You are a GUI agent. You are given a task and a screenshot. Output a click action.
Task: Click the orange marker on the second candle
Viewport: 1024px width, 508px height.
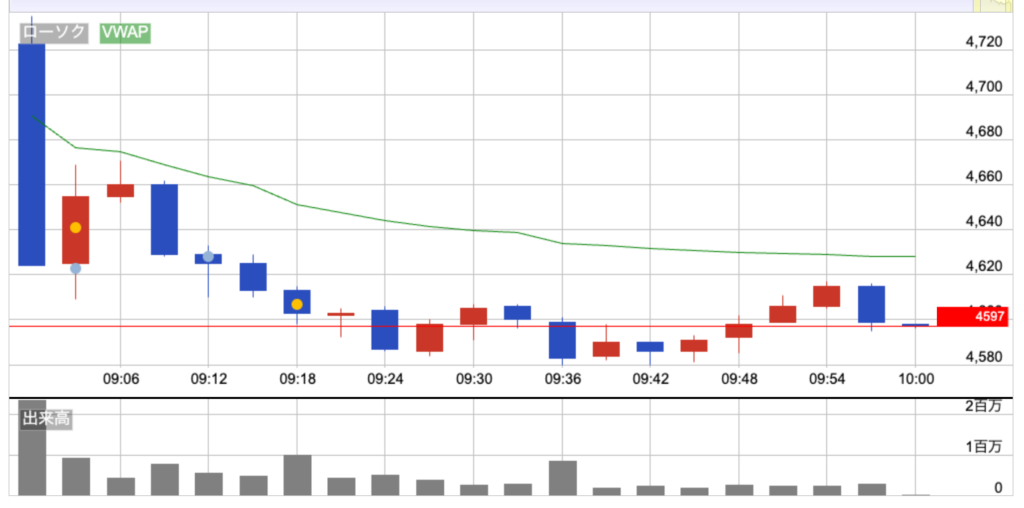(x=75, y=228)
